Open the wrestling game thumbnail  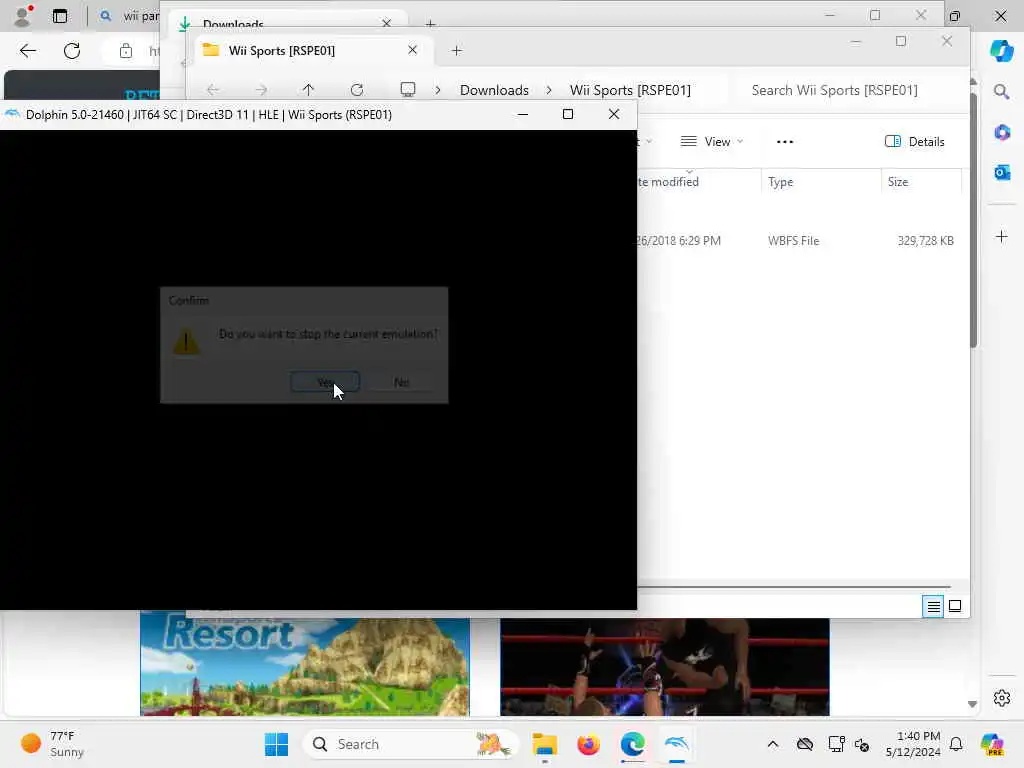[665, 667]
